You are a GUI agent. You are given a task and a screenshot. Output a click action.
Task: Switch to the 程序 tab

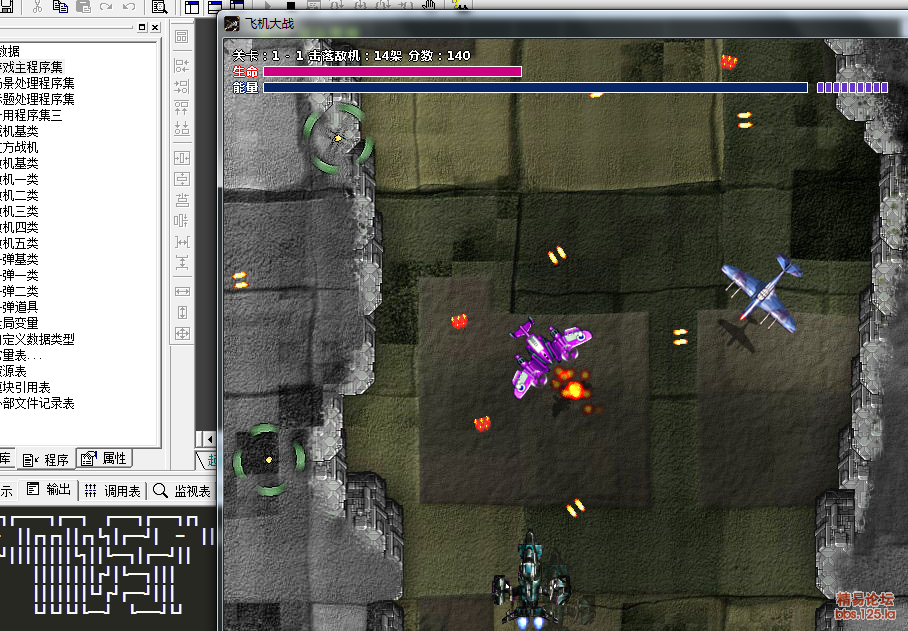point(48,459)
